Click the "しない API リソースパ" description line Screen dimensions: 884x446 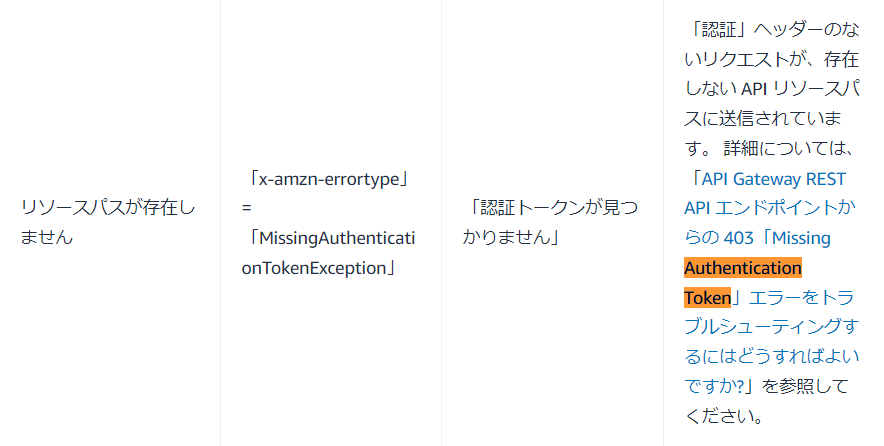click(770, 90)
